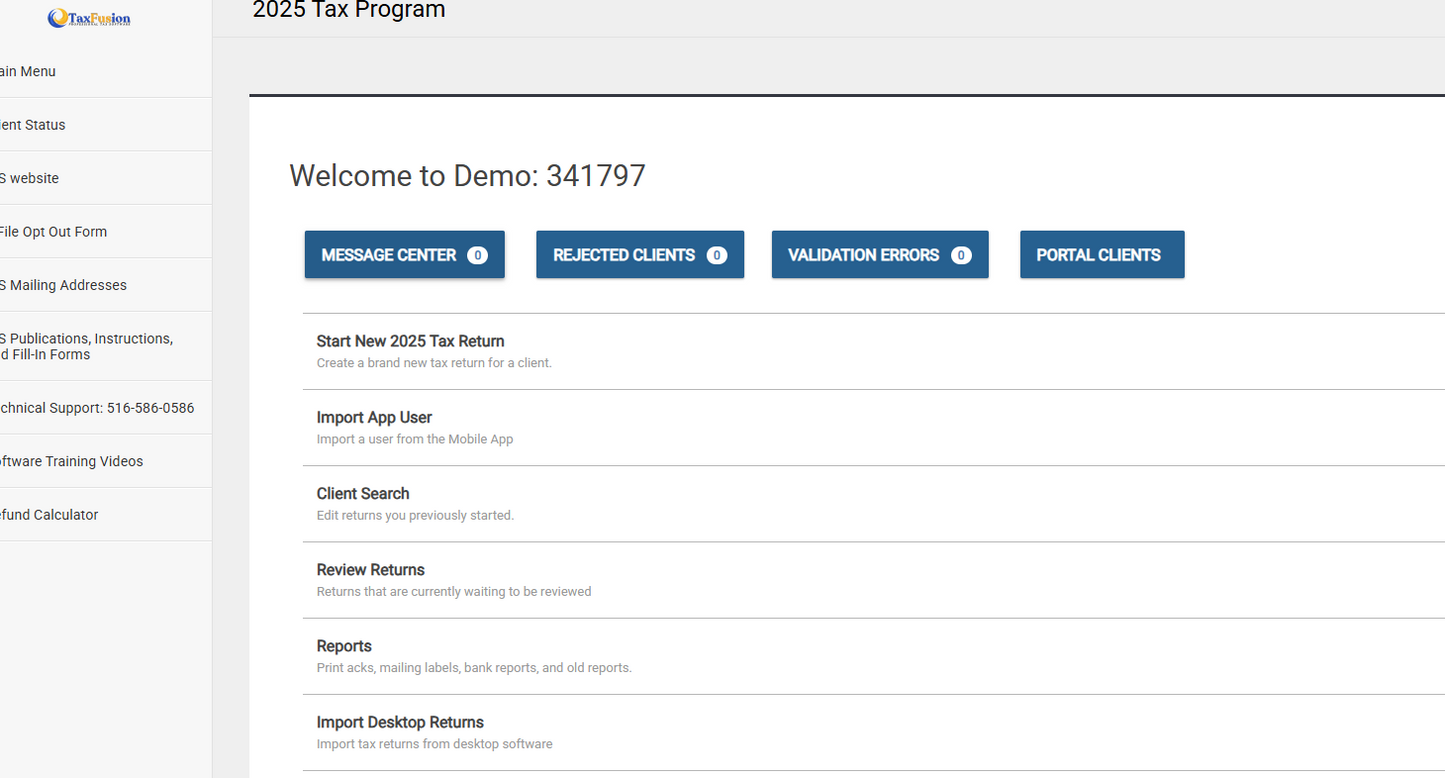Click the Validation Errors button
Viewport: 1445px width, 778px height.
pyautogui.click(x=880, y=255)
